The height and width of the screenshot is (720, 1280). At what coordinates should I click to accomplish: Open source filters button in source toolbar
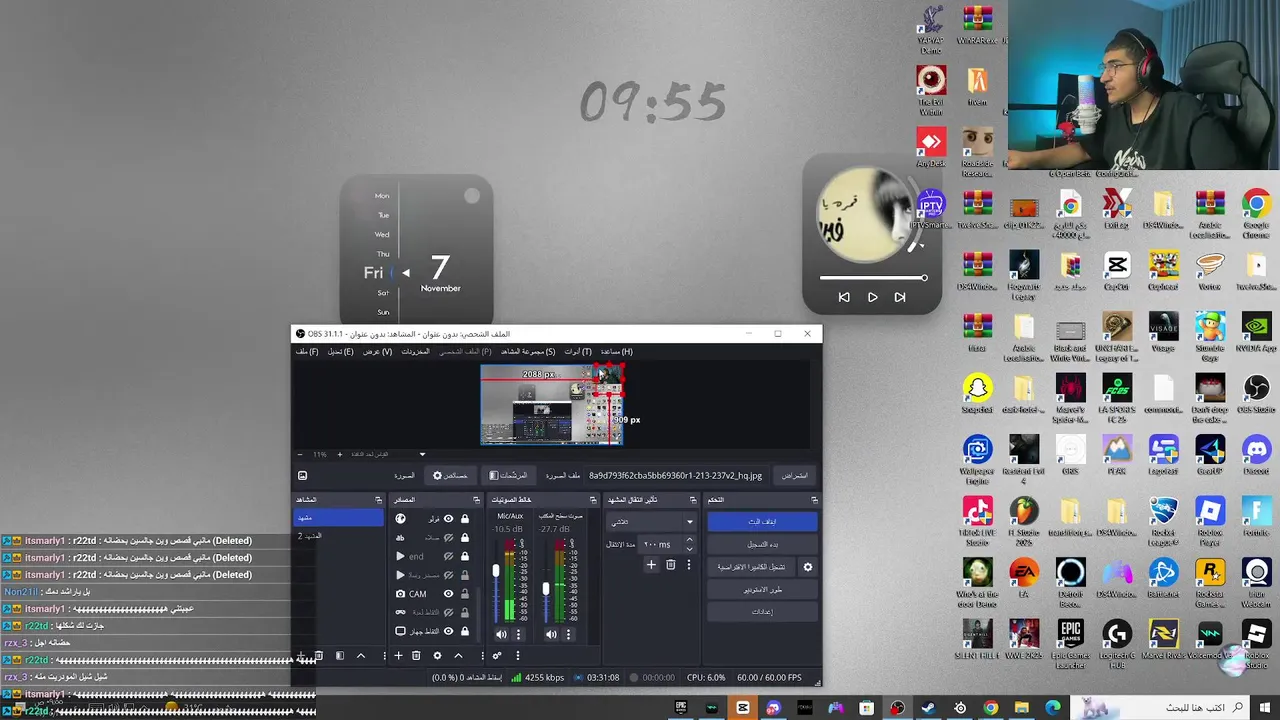[508, 476]
